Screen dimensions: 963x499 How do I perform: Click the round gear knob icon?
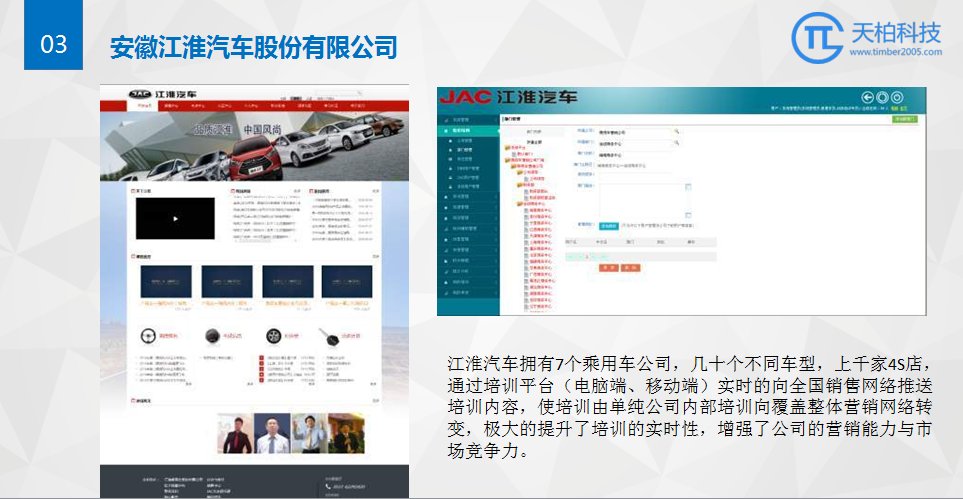(x=213, y=337)
